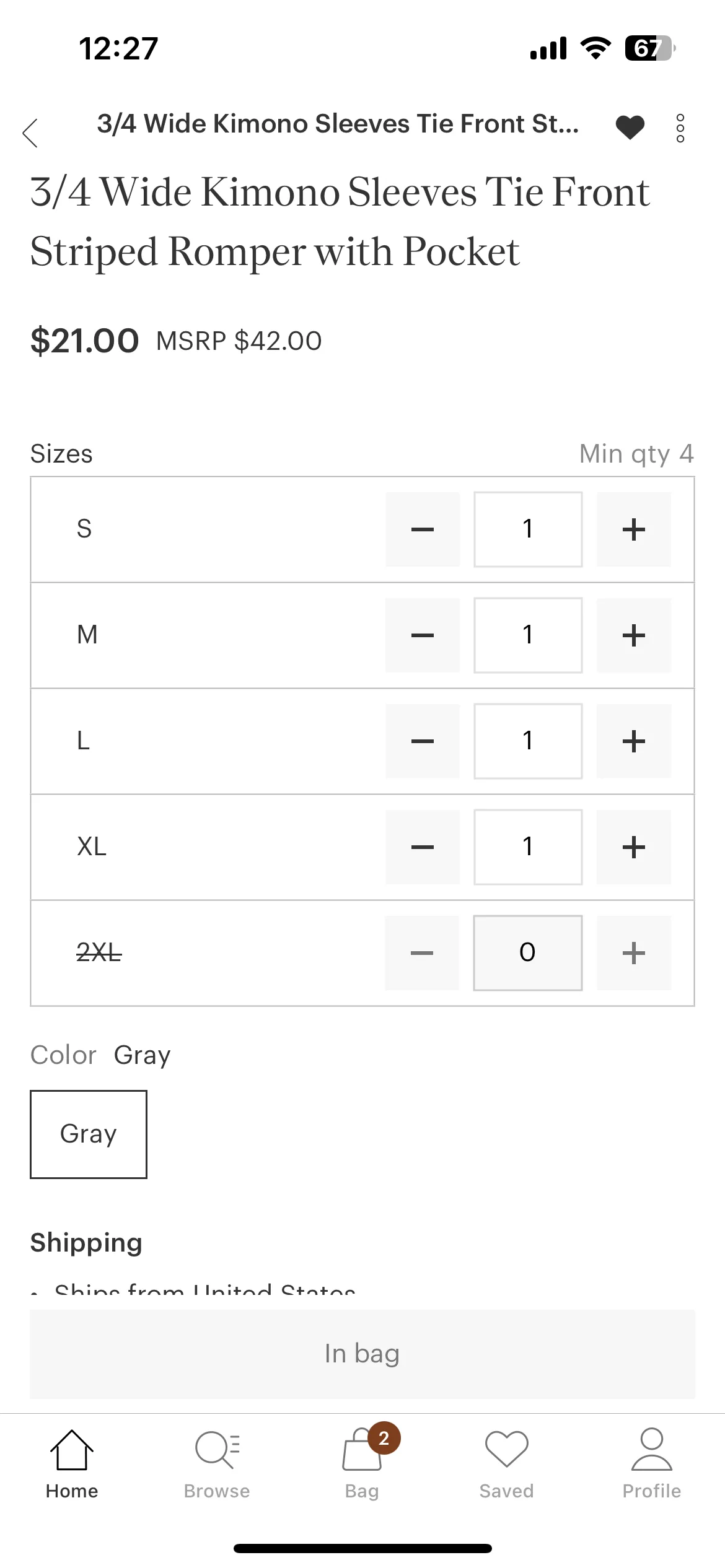
Task: Increase size S quantity with plus
Action: (633, 529)
